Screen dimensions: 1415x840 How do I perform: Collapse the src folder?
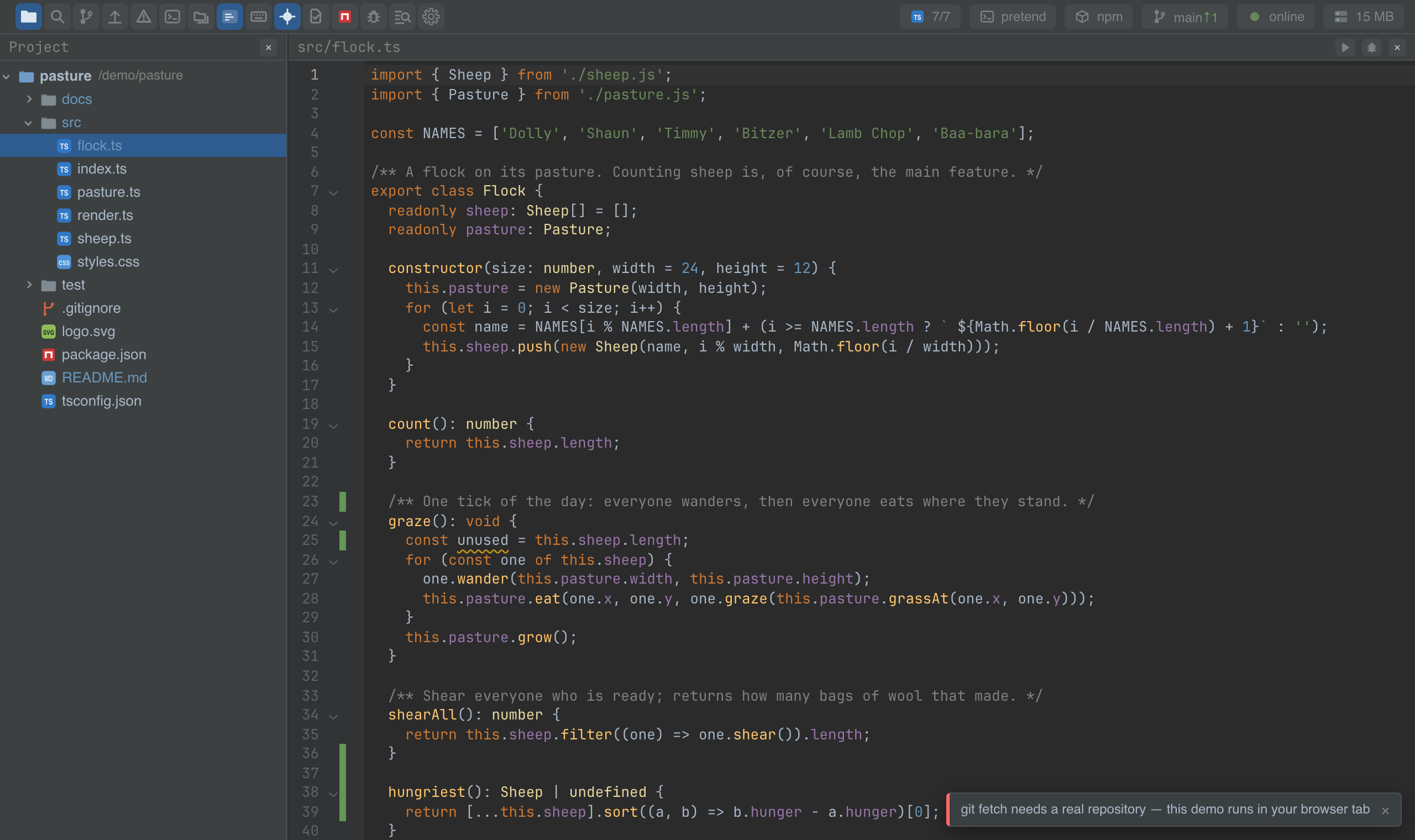click(29, 122)
